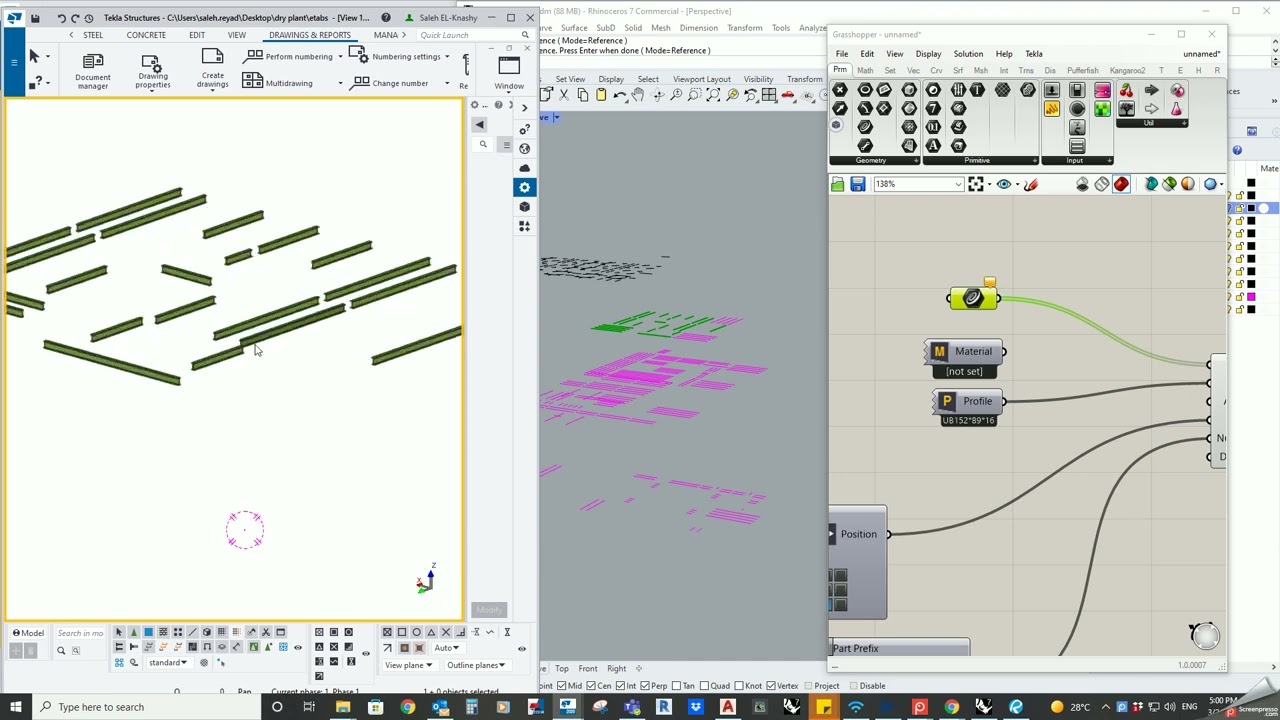
Task: Click the cherry icon in Util panel
Action: [x=1126, y=90]
